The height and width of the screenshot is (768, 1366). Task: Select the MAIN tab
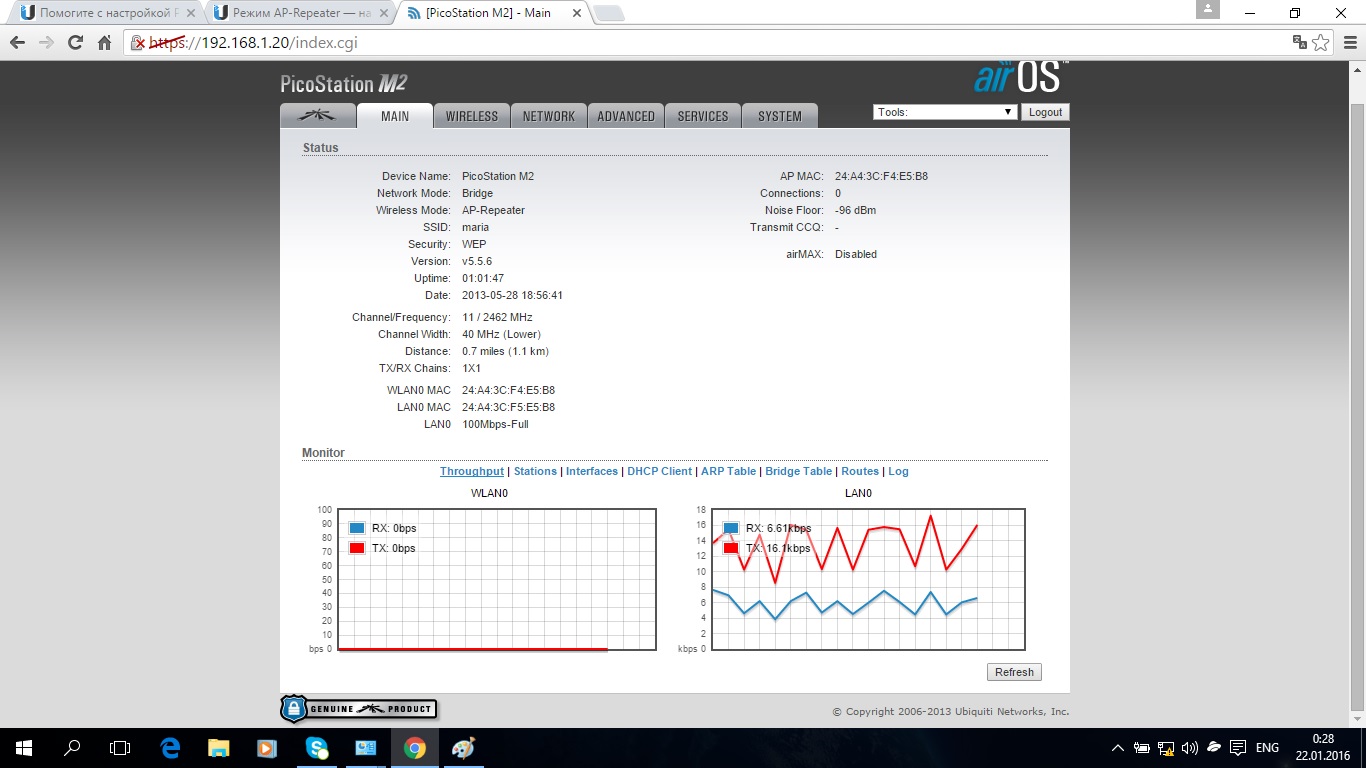coord(395,116)
